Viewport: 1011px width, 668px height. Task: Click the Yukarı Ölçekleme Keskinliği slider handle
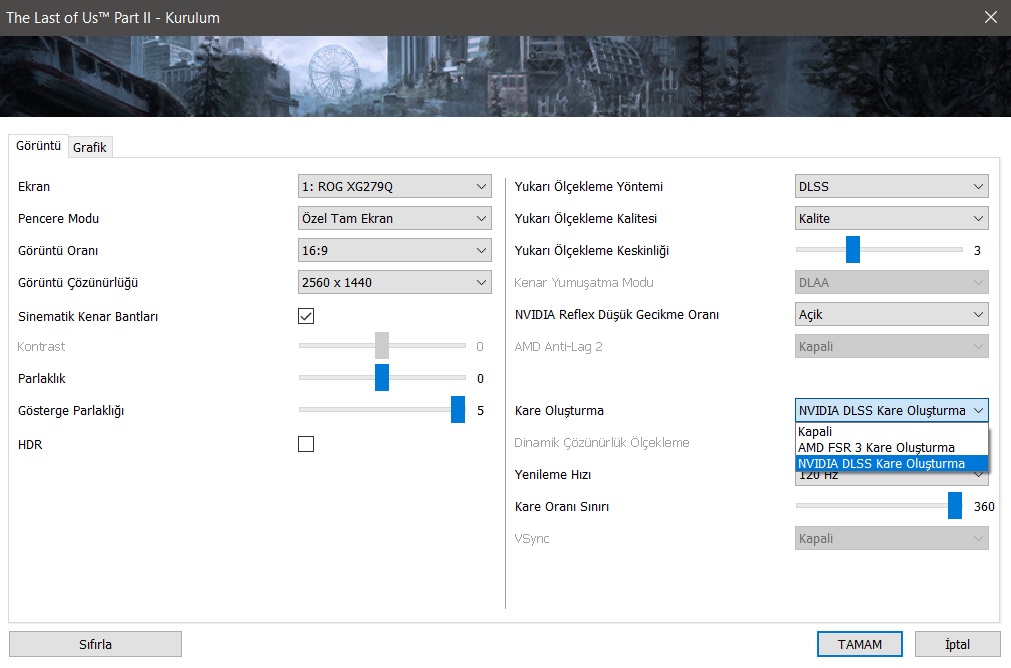coord(853,250)
